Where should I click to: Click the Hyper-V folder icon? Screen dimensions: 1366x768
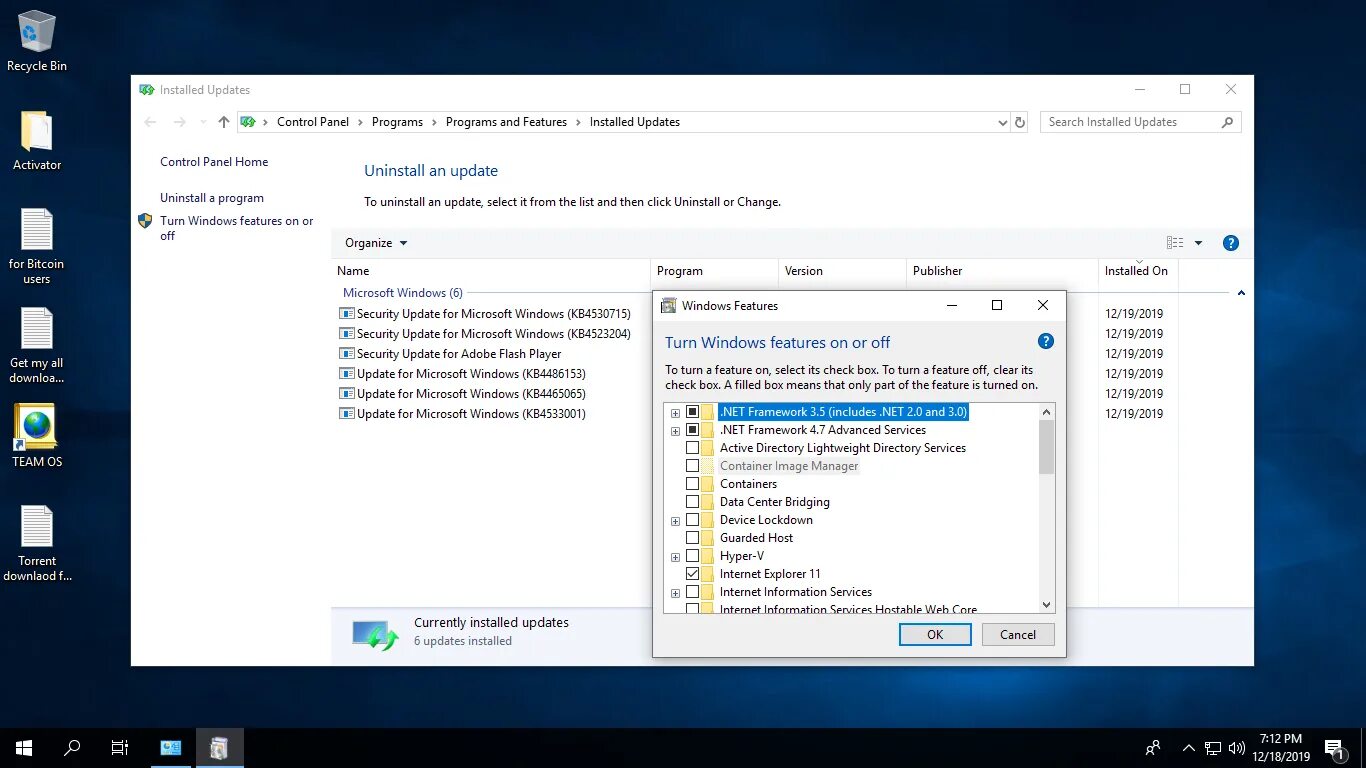(708, 556)
